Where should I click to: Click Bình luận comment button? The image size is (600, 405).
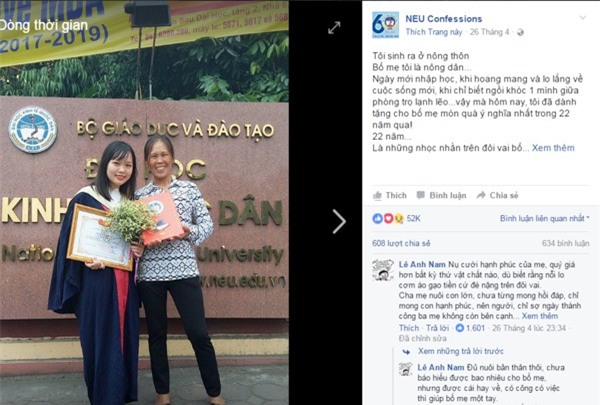point(441,195)
